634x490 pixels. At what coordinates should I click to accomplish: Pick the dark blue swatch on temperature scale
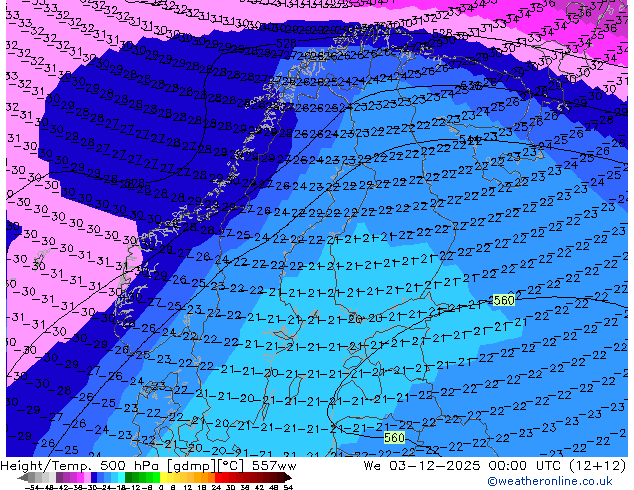94,477
